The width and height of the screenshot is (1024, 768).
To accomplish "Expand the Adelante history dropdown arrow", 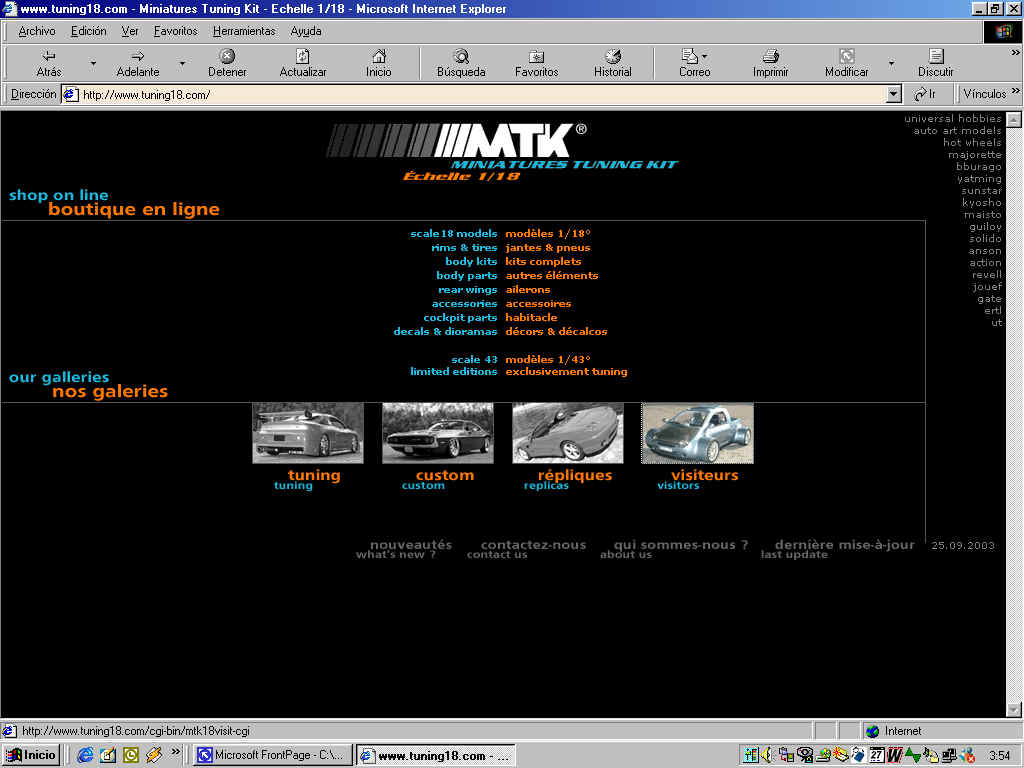I will tap(182, 63).
